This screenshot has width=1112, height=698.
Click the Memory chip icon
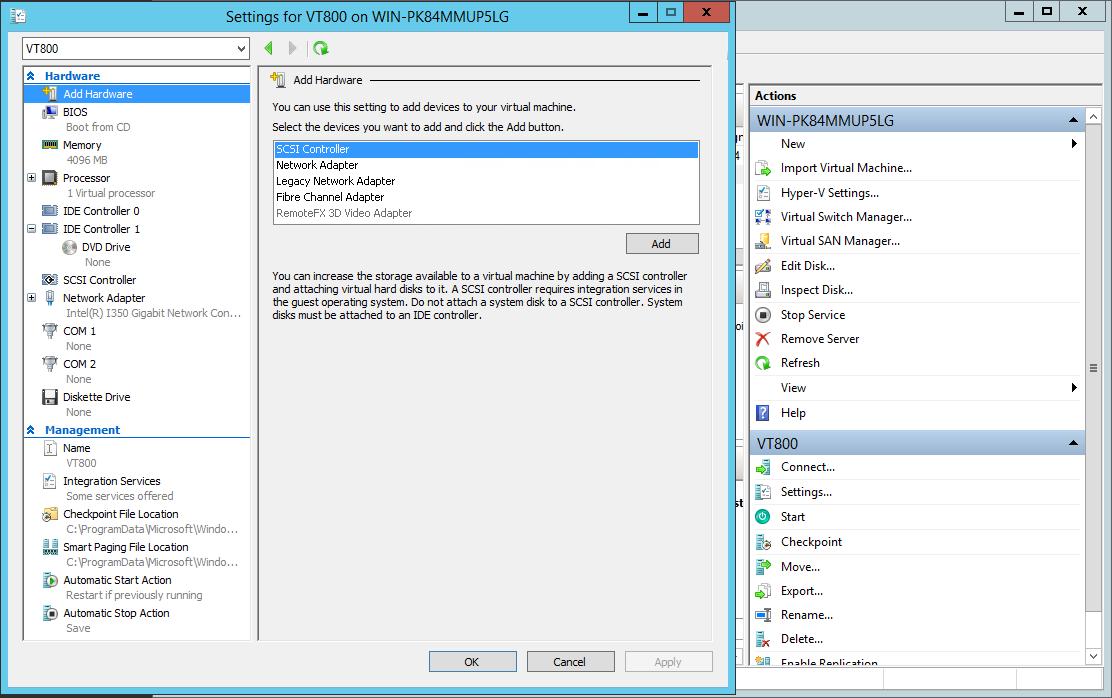tap(50, 145)
